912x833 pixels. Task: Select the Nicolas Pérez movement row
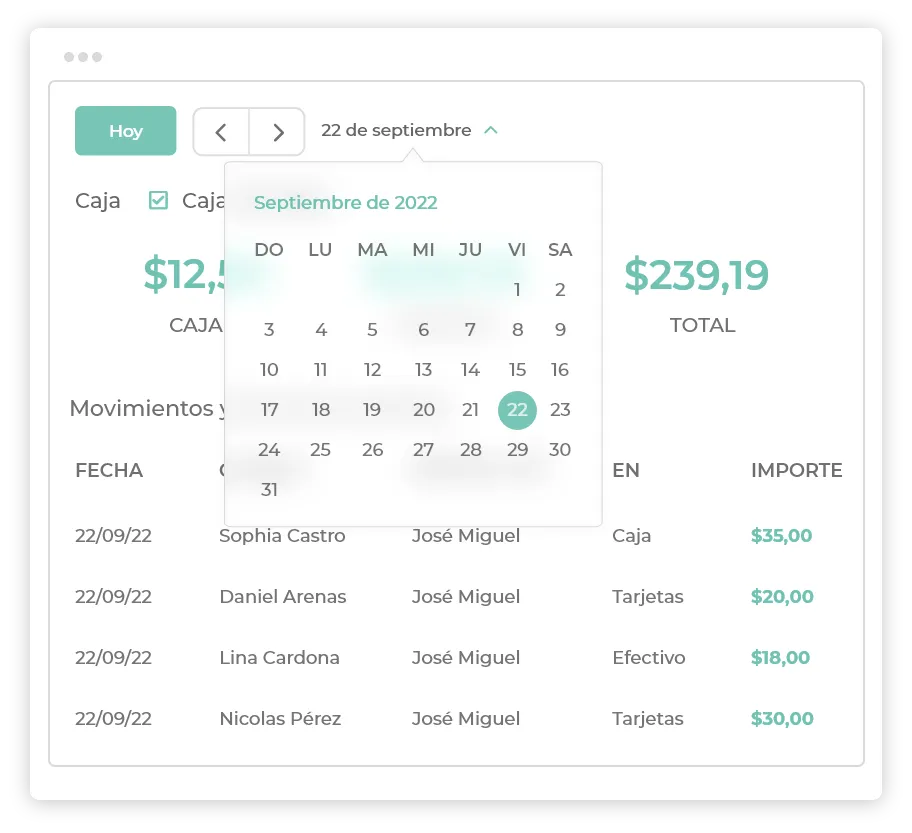pyautogui.click(x=457, y=718)
